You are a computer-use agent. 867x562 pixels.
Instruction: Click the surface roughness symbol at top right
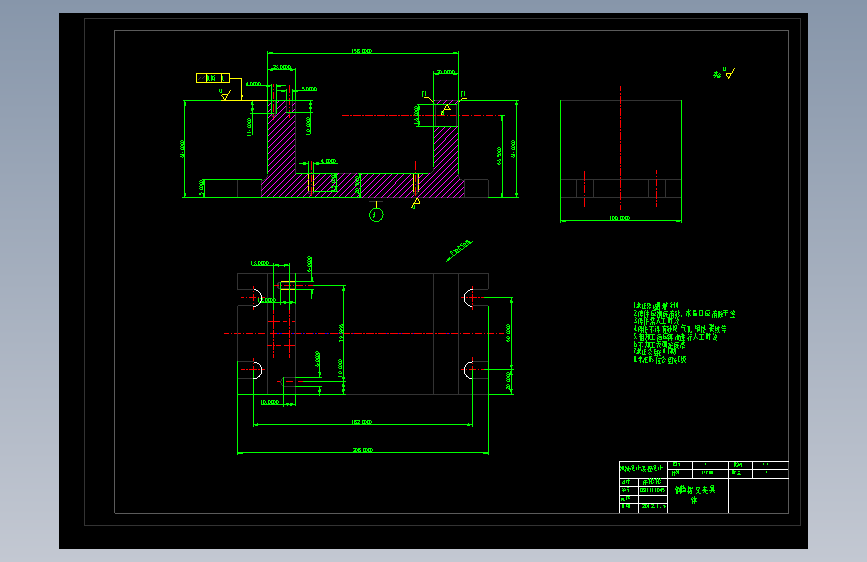click(x=724, y=73)
